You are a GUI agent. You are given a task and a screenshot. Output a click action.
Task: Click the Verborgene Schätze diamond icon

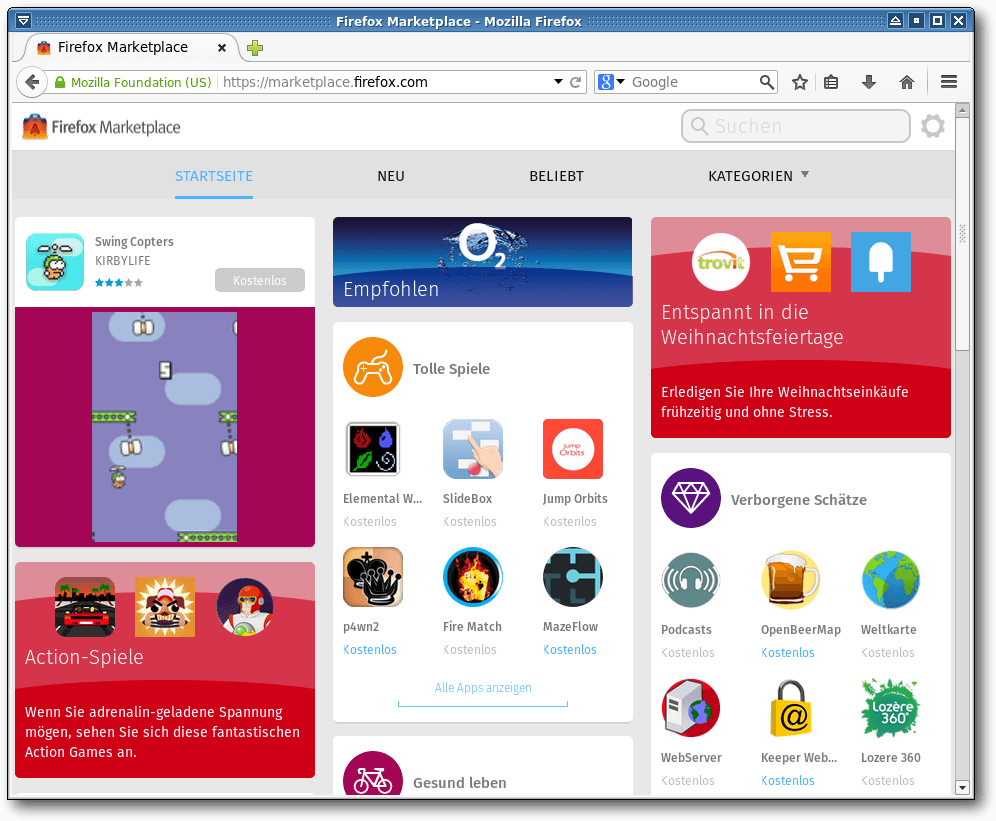click(x=690, y=498)
